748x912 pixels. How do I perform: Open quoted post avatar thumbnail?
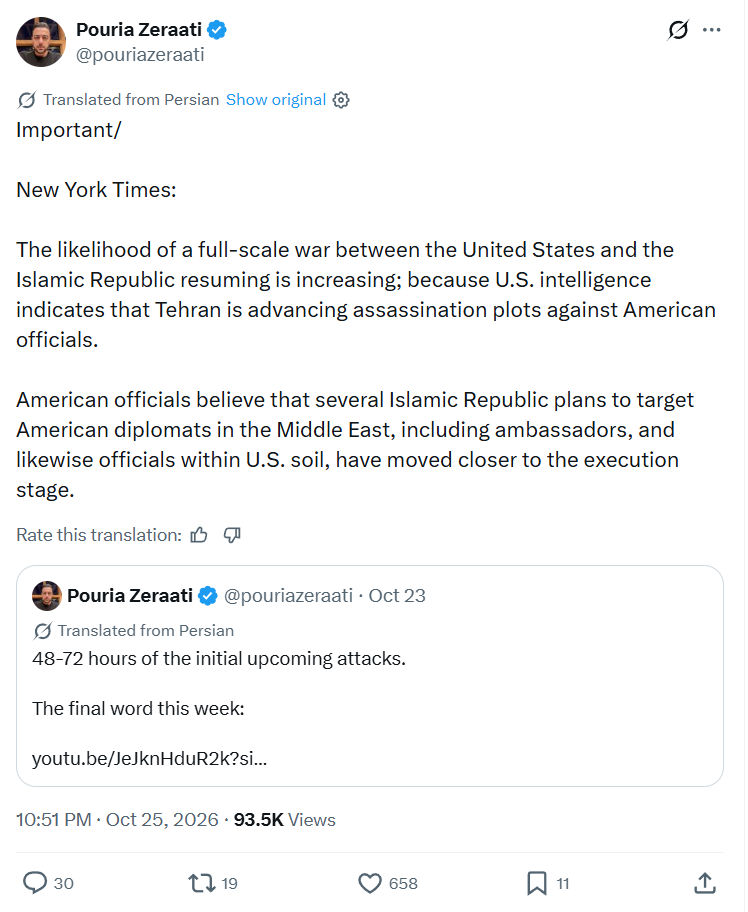(x=47, y=596)
